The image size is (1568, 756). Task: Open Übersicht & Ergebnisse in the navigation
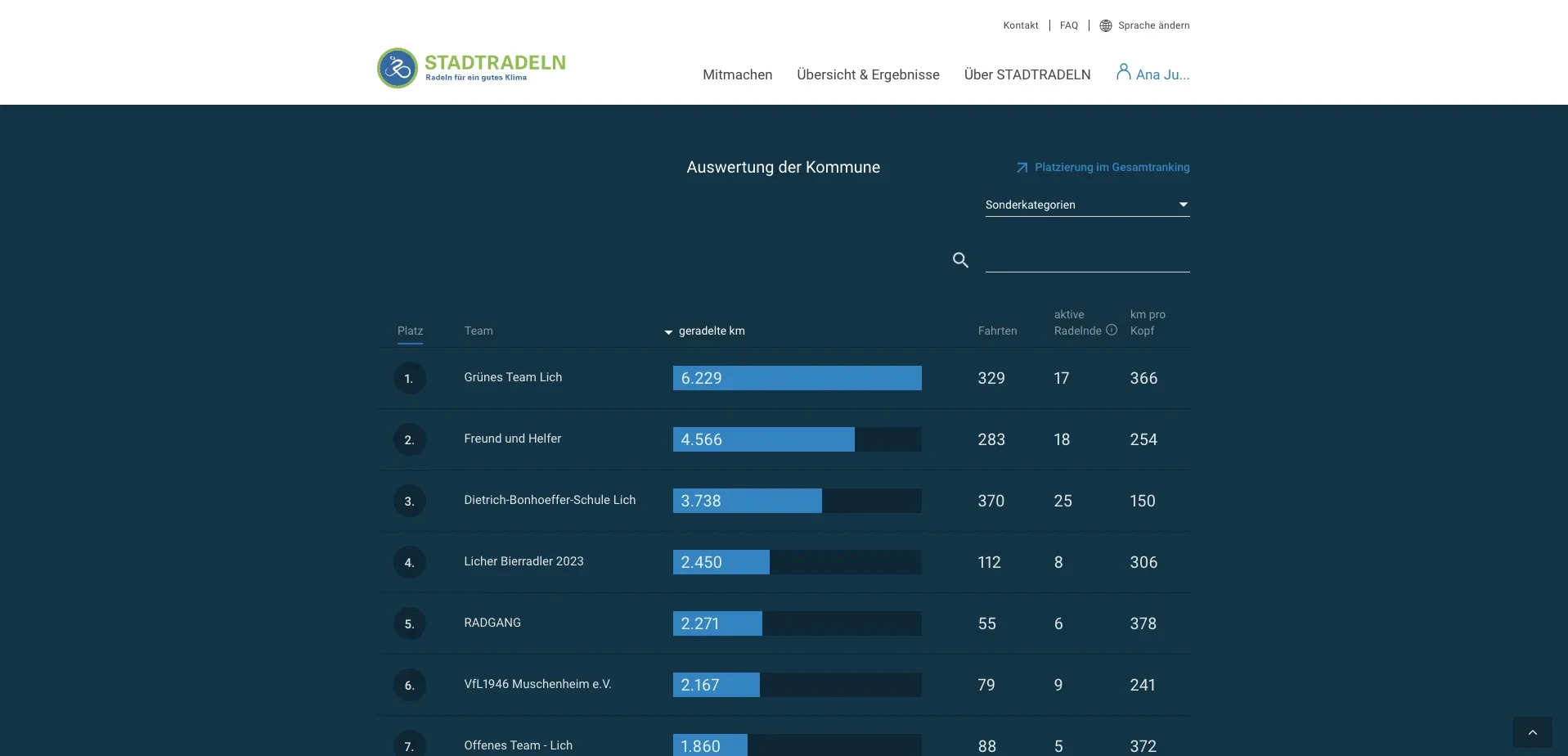pos(868,74)
